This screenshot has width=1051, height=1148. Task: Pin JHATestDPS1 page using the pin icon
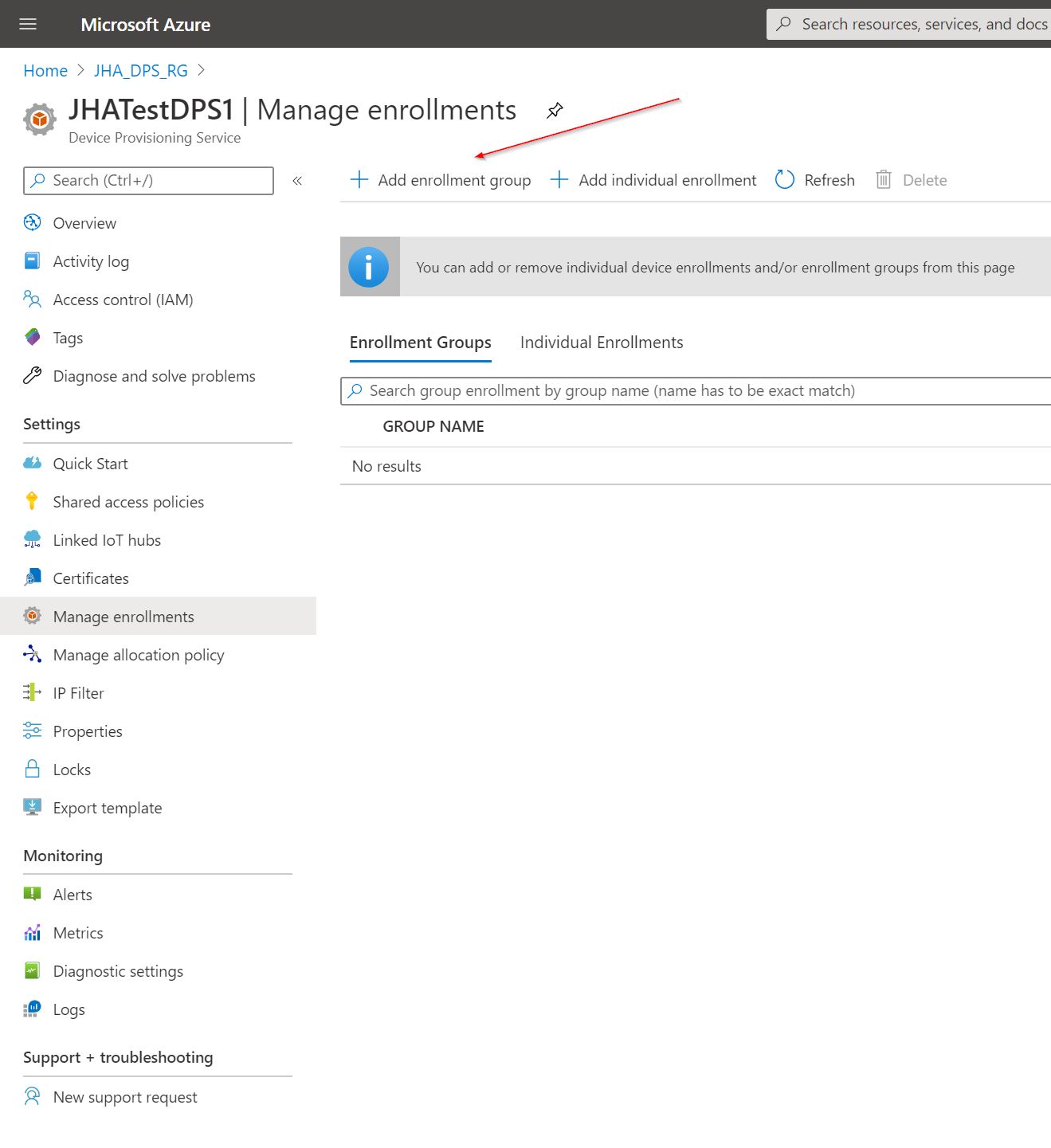pos(555,111)
